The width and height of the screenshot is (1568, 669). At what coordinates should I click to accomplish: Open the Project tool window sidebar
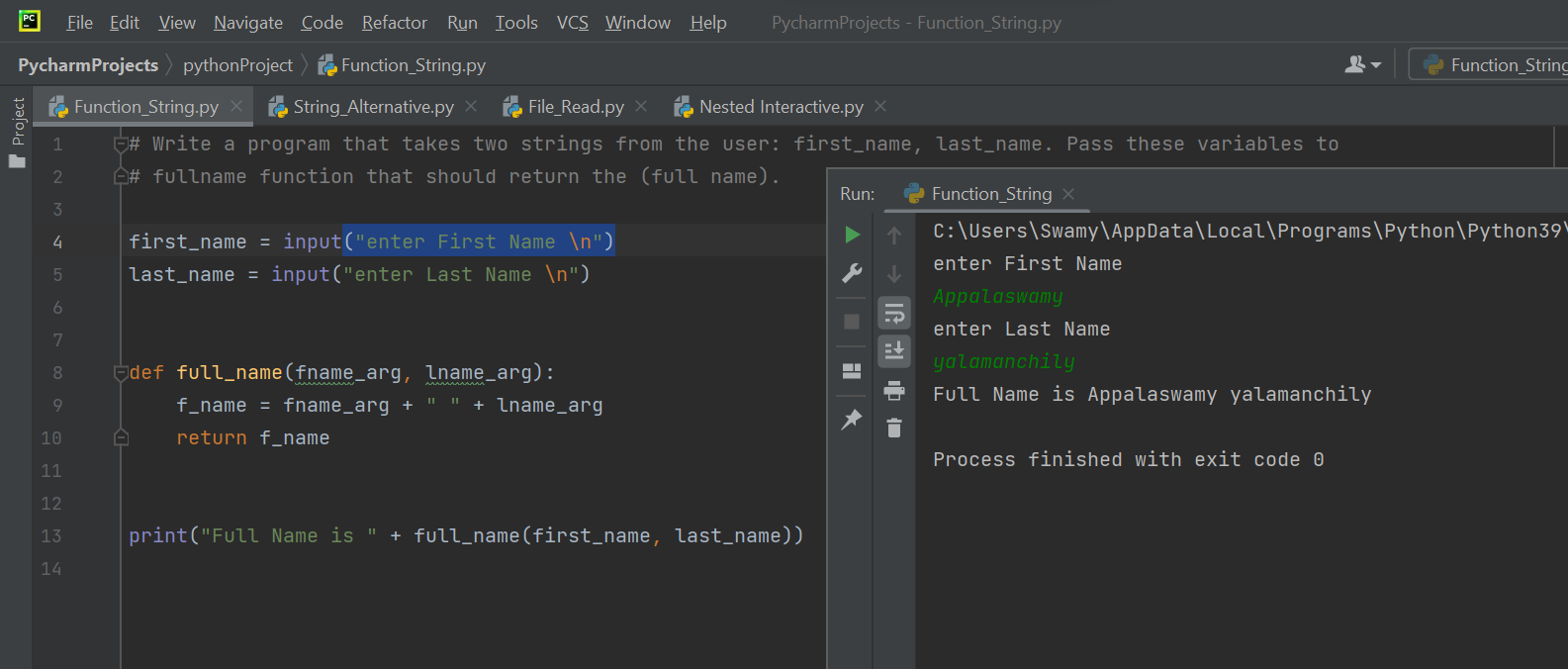point(17,133)
